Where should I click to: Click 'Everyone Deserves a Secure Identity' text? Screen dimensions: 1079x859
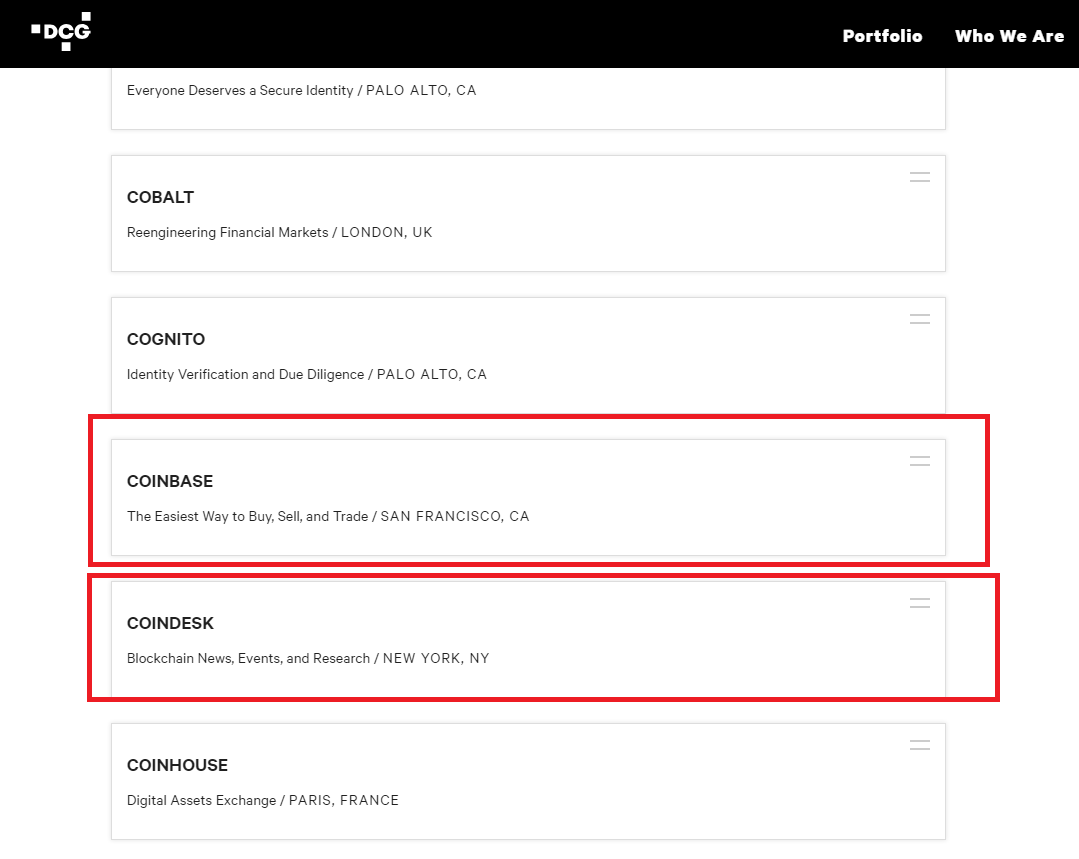coord(240,90)
